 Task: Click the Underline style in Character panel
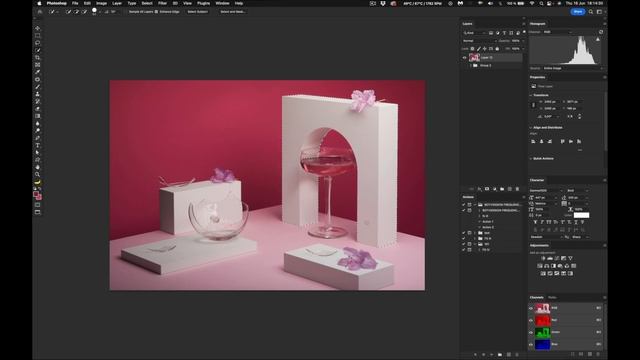576,222
